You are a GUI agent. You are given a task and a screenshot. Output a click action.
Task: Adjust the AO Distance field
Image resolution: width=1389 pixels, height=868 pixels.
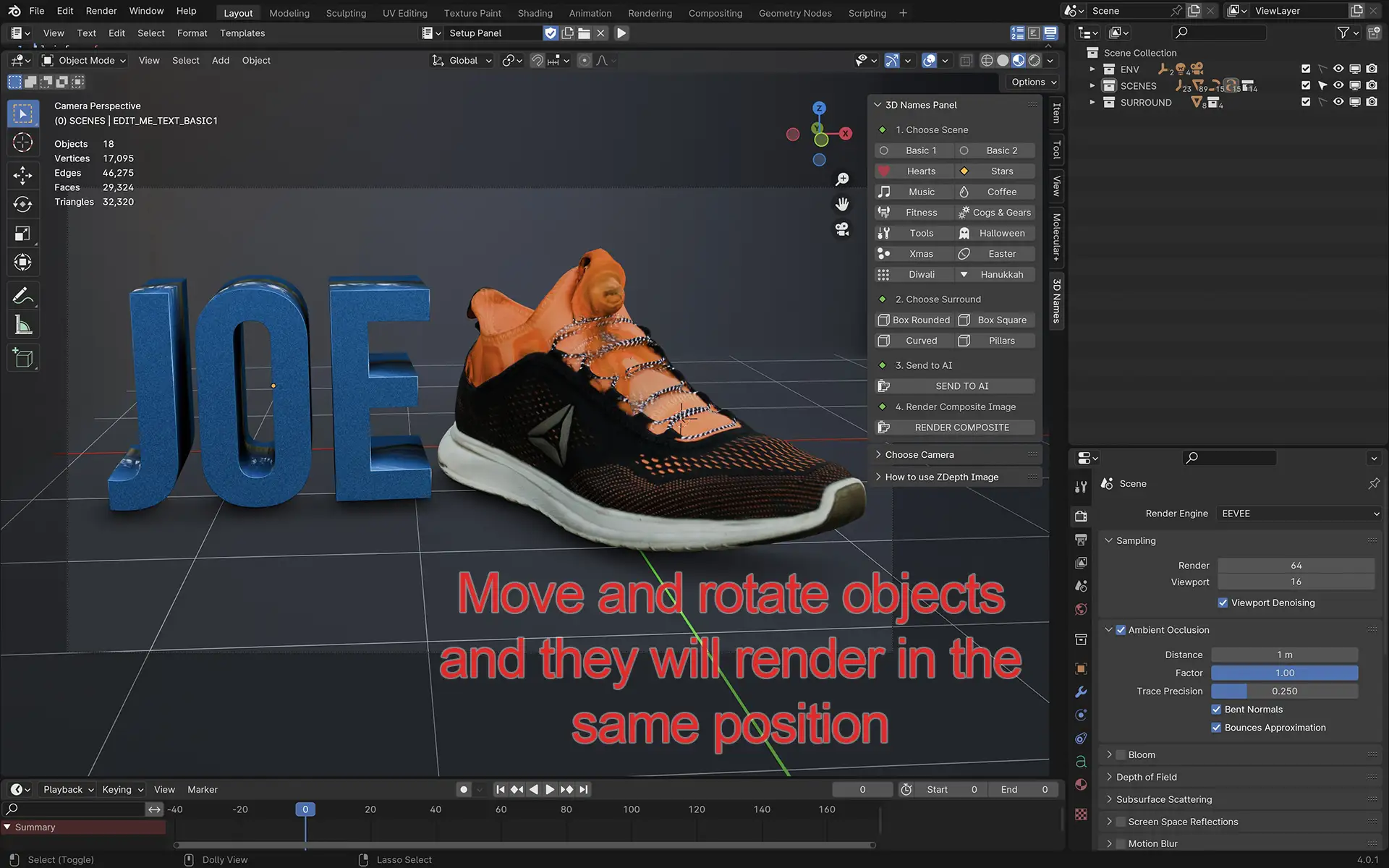pyautogui.click(x=1285, y=655)
